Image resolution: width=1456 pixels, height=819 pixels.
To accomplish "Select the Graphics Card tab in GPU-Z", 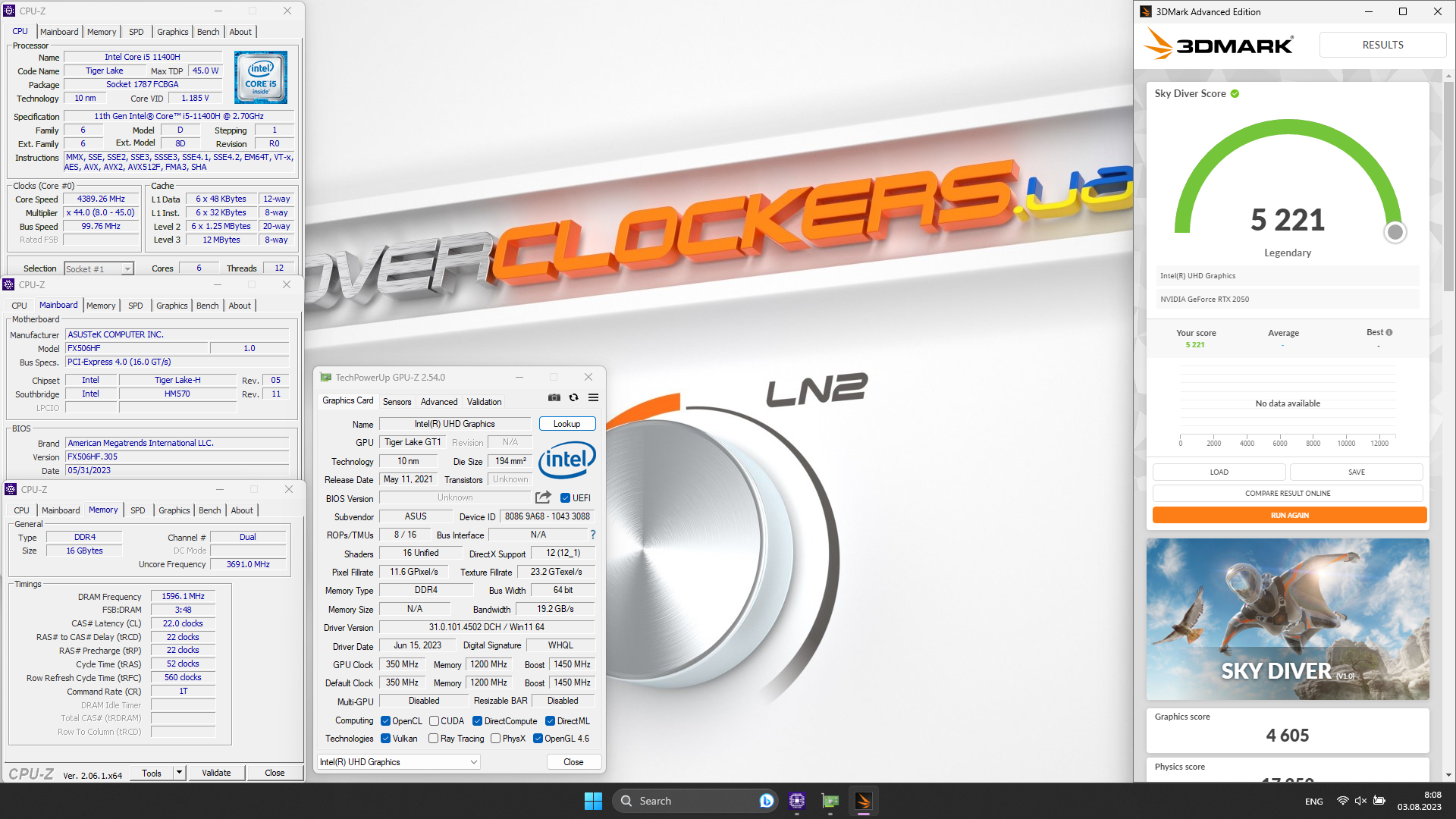I will [x=347, y=400].
